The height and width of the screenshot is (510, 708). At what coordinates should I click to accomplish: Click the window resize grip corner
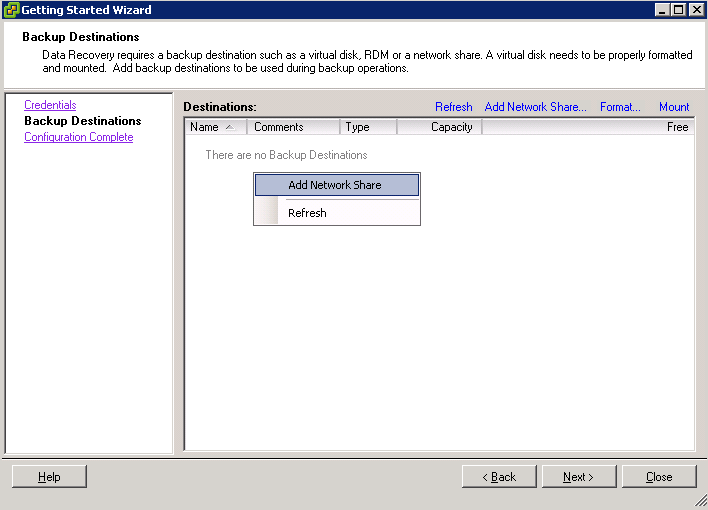pos(701,500)
